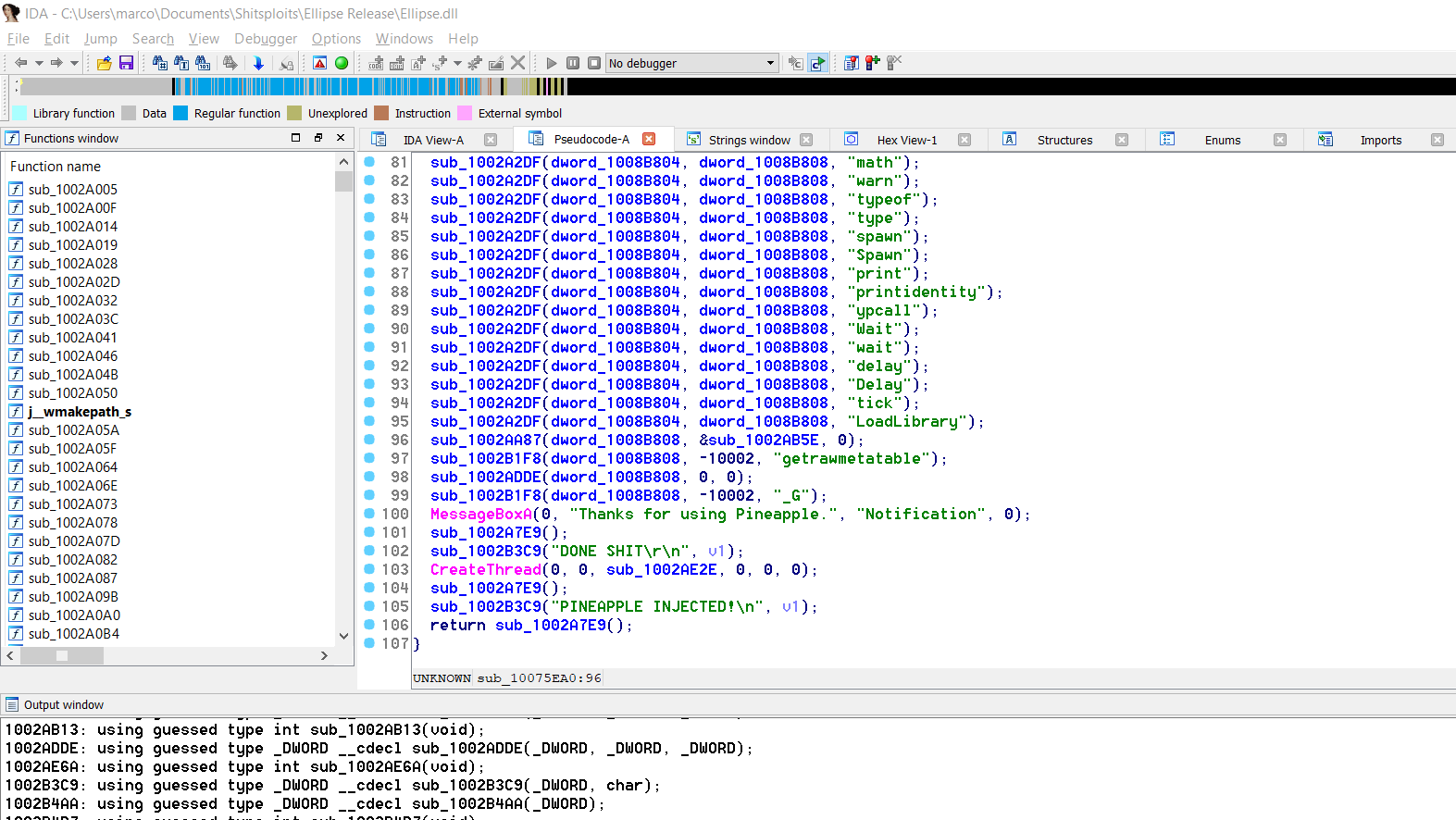Toggle breakpoint dot on line 103
Image resolution: width=1456 pixels, height=820 pixels.
click(369, 569)
